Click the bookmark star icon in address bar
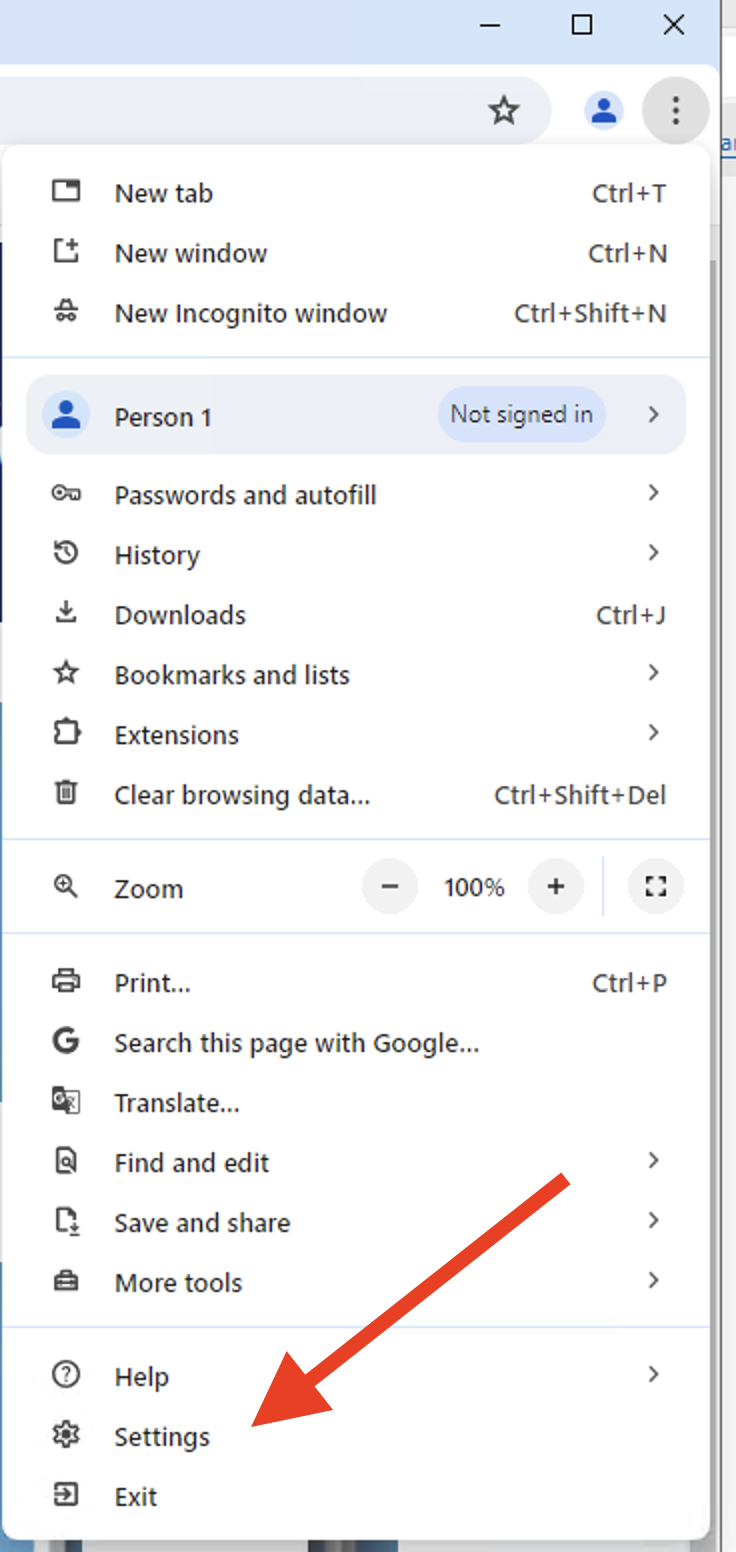Viewport: 736px width, 1552px height. [x=504, y=110]
